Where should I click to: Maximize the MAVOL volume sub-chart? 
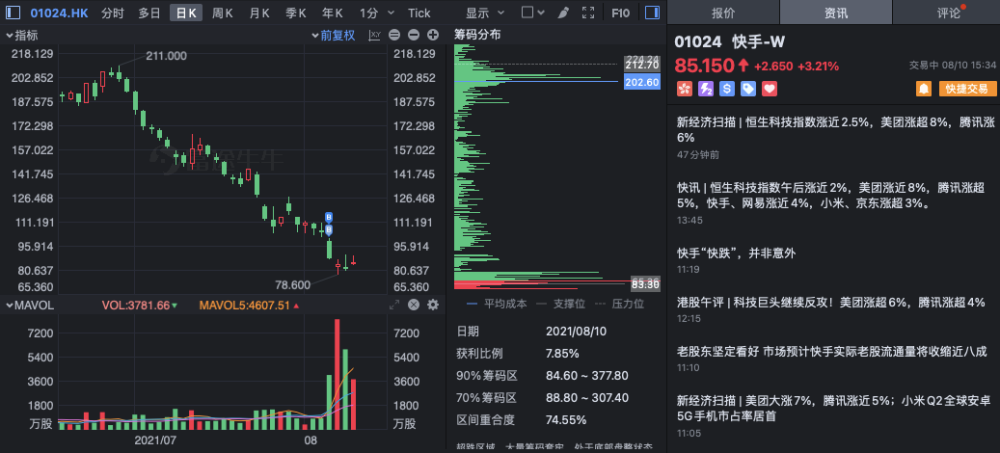coord(394,305)
